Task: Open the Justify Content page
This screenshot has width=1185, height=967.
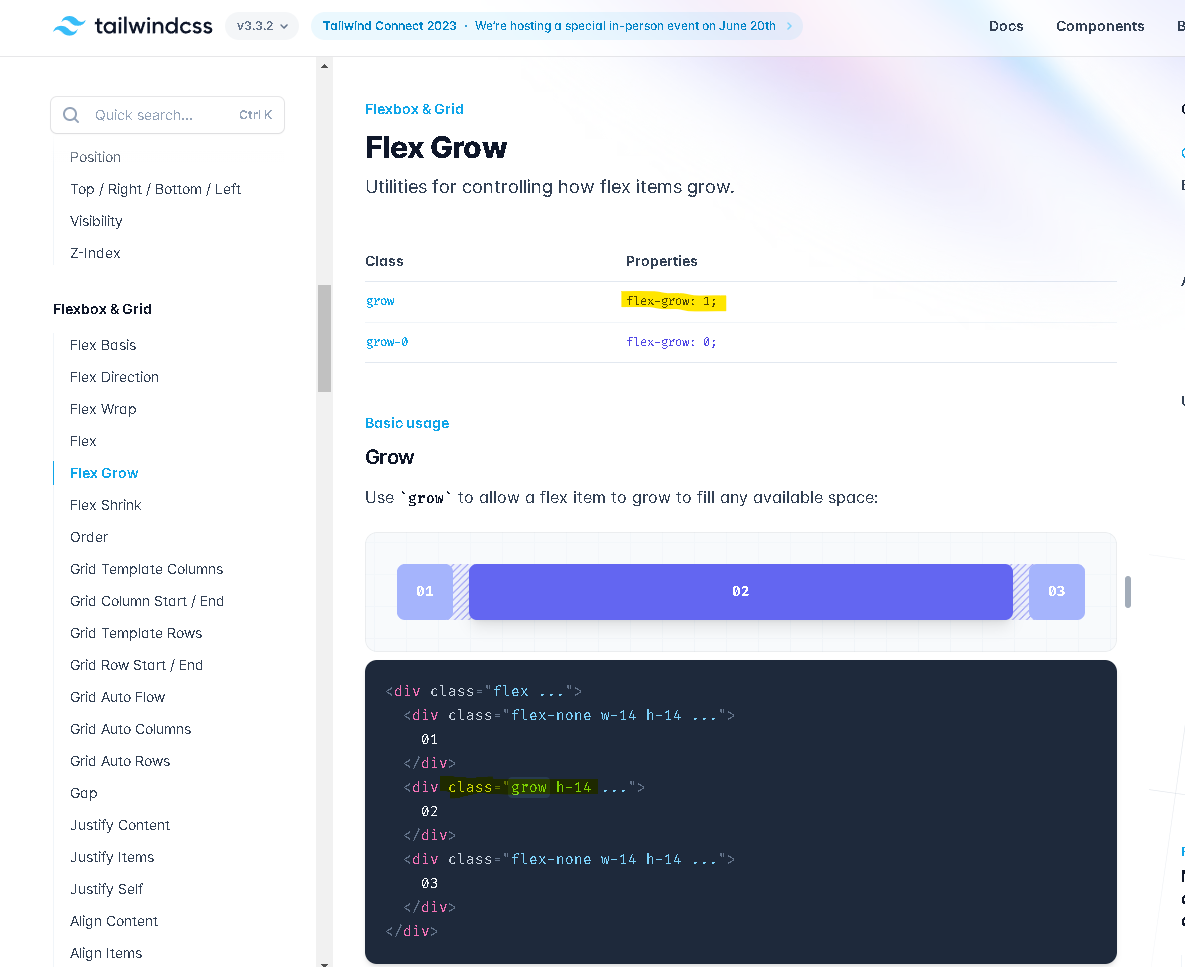Action: click(119, 825)
